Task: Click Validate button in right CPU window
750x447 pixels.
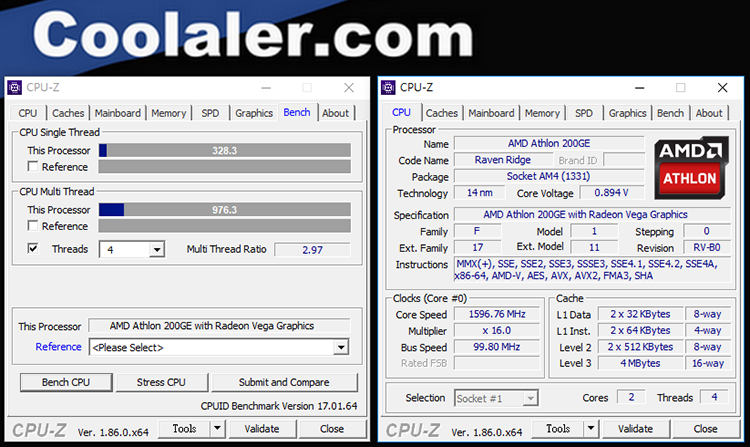Action: (636, 428)
